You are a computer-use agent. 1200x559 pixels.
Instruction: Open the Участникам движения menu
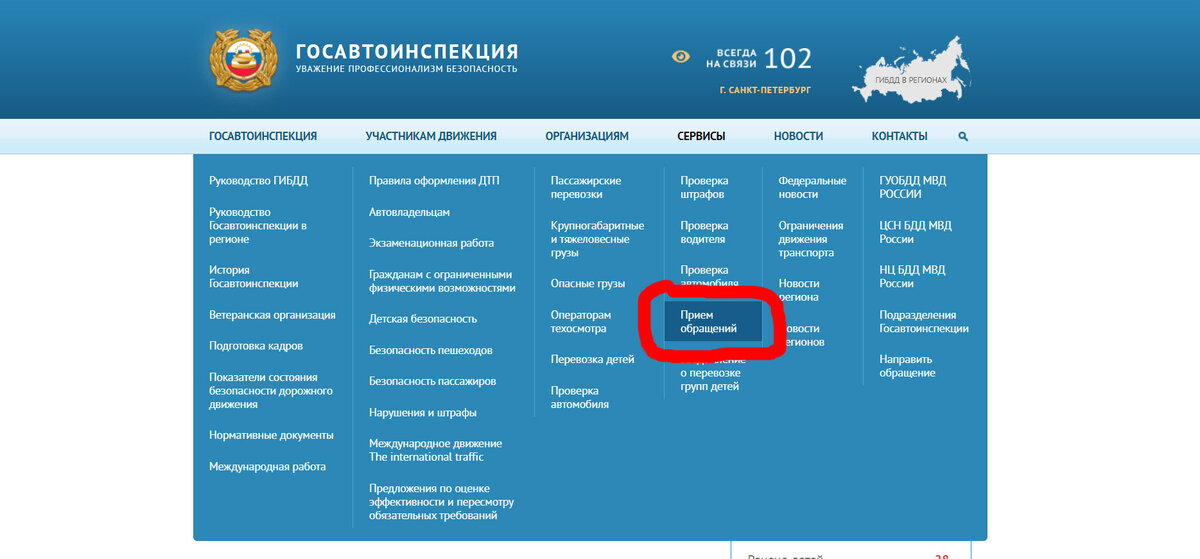431,136
